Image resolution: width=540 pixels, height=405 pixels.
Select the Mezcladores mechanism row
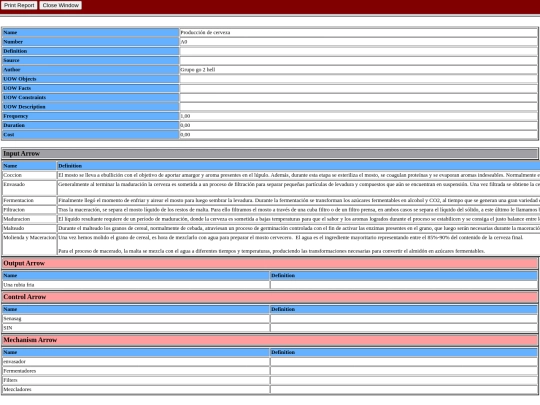270,390
